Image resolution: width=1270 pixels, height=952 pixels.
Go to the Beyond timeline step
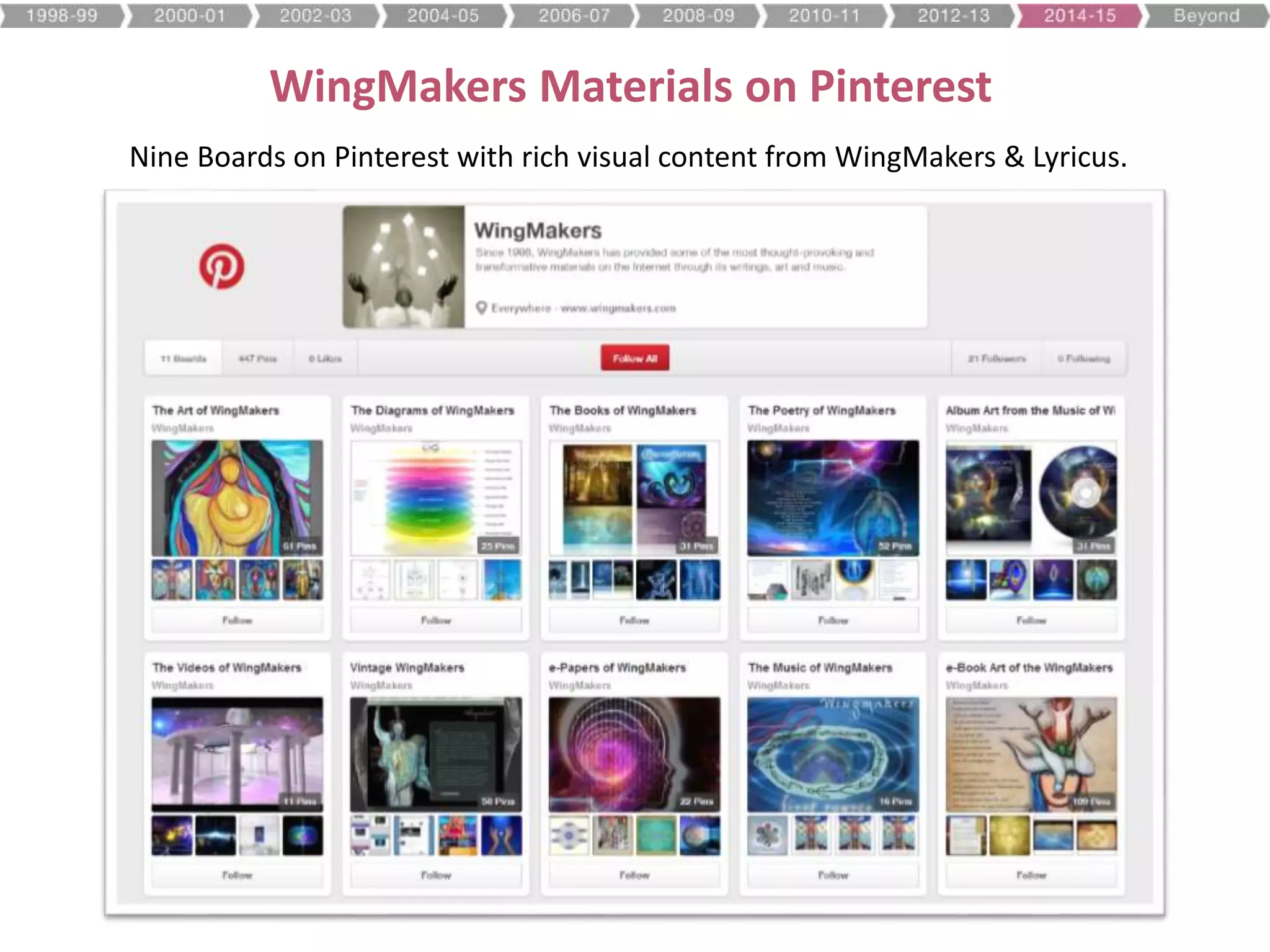coord(1207,15)
